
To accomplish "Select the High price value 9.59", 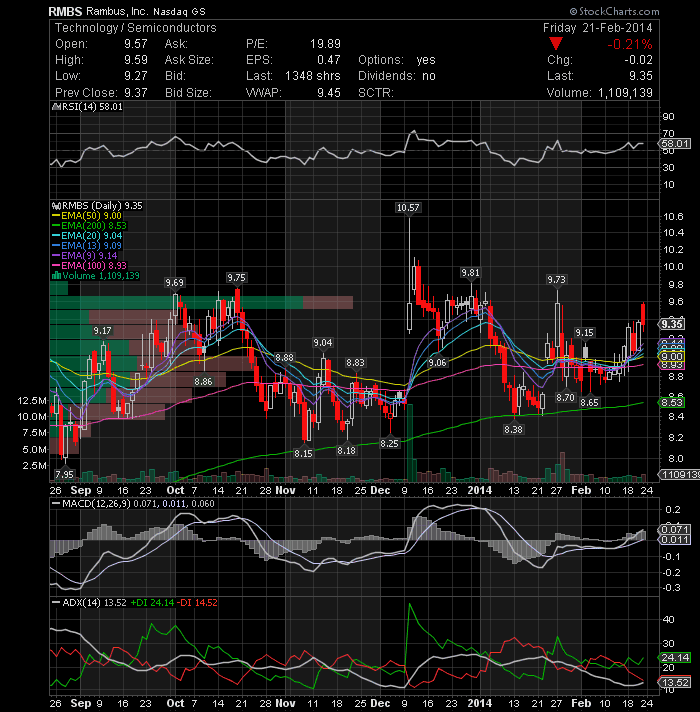I will [x=136, y=59].
